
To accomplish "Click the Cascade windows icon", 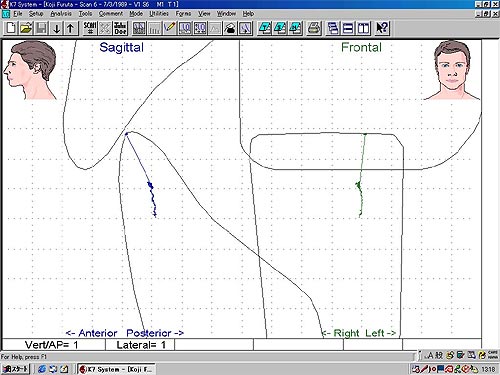I will point(333,28).
